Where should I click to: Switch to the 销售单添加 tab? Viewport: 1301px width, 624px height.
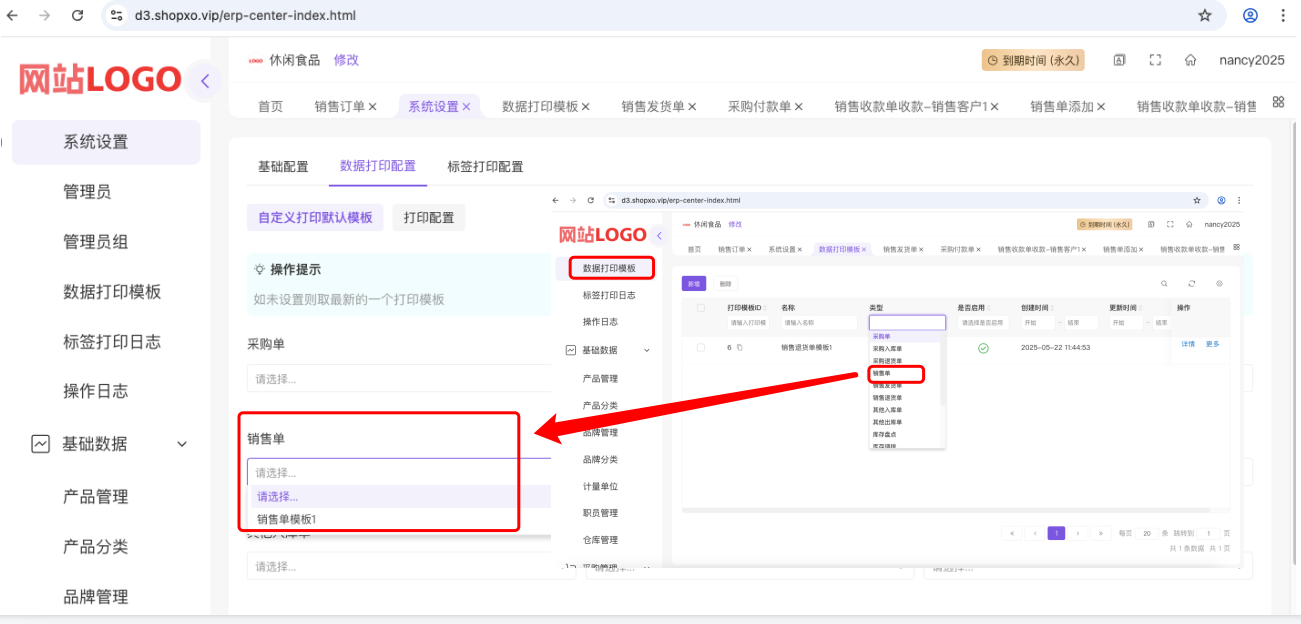[x=1062, y=106]
